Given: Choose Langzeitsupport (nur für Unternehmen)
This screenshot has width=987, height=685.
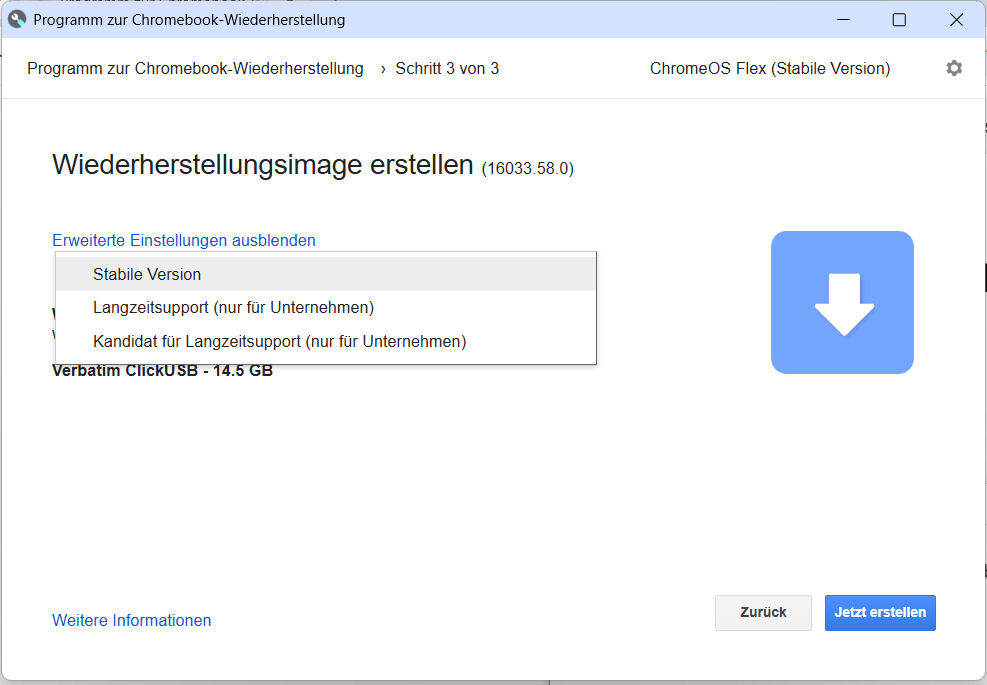Looking at the screenshot, I should [233, 307].
